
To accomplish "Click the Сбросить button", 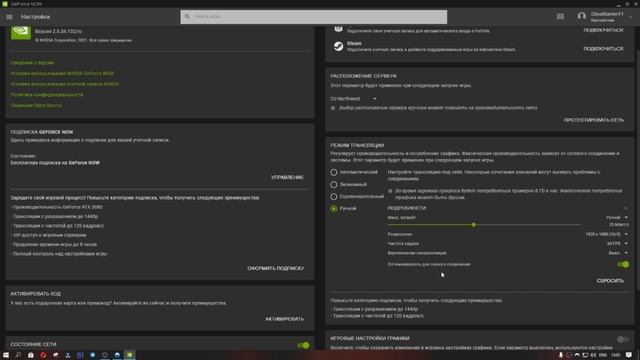I will (610, 281).
